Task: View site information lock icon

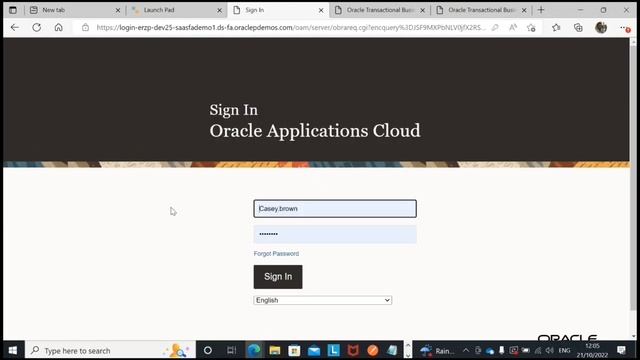Action: coord(85,27)
